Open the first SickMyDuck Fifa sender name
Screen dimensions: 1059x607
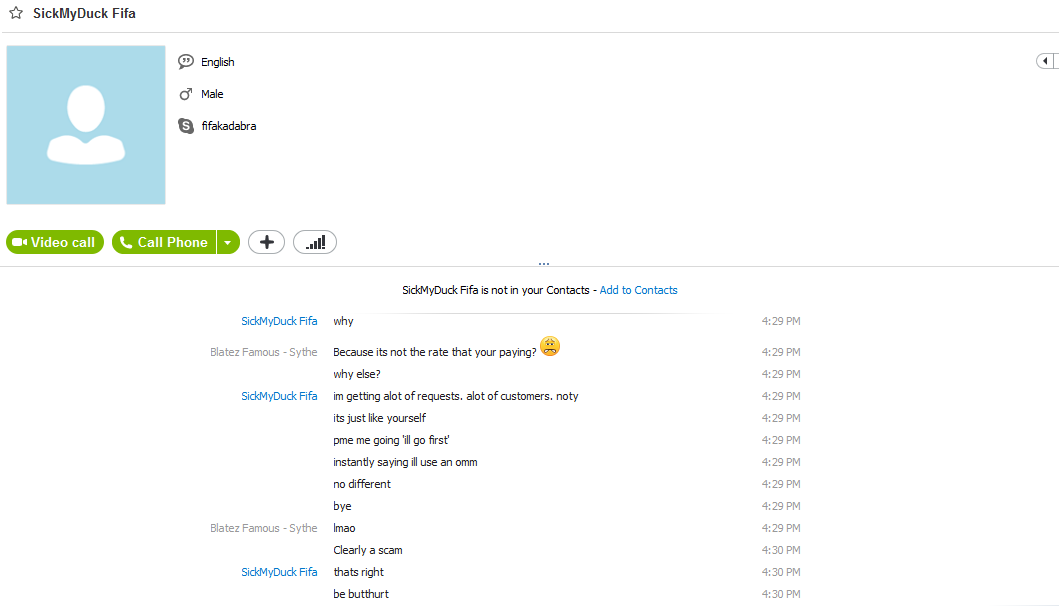tap(279, 321)
